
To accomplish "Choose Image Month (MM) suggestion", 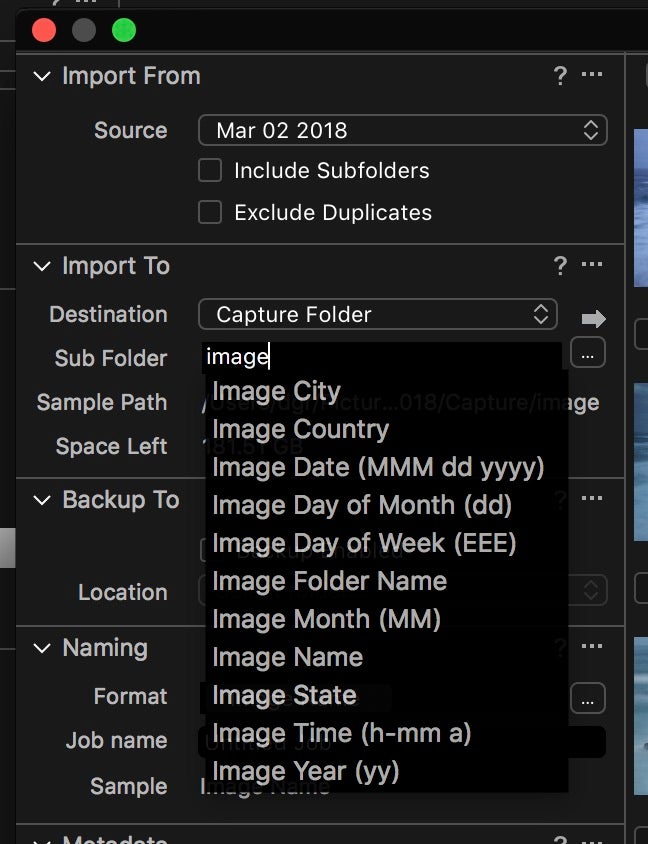I will click(386, 619).
